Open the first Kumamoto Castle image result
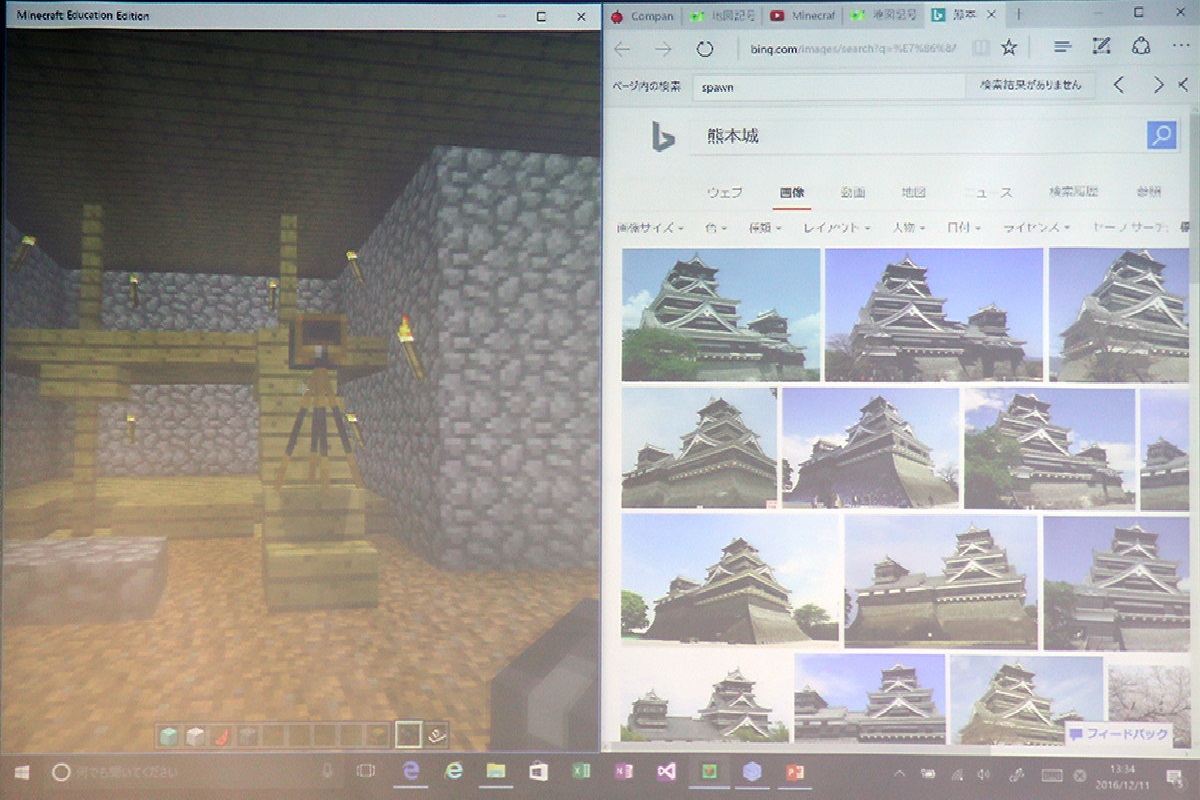Screen dimensions: 1200x800 tap(721, 315)
